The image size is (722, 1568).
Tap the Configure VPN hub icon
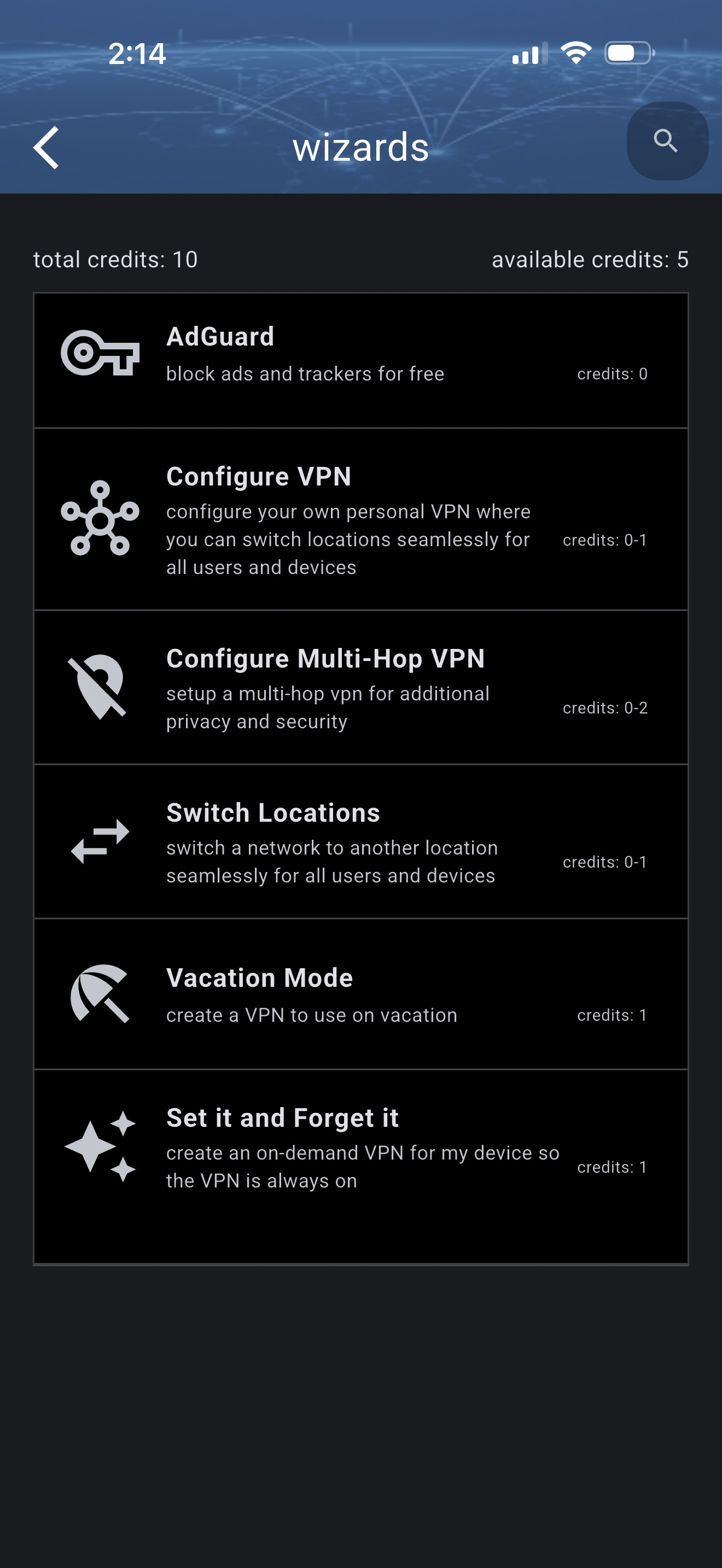point(100,518)
